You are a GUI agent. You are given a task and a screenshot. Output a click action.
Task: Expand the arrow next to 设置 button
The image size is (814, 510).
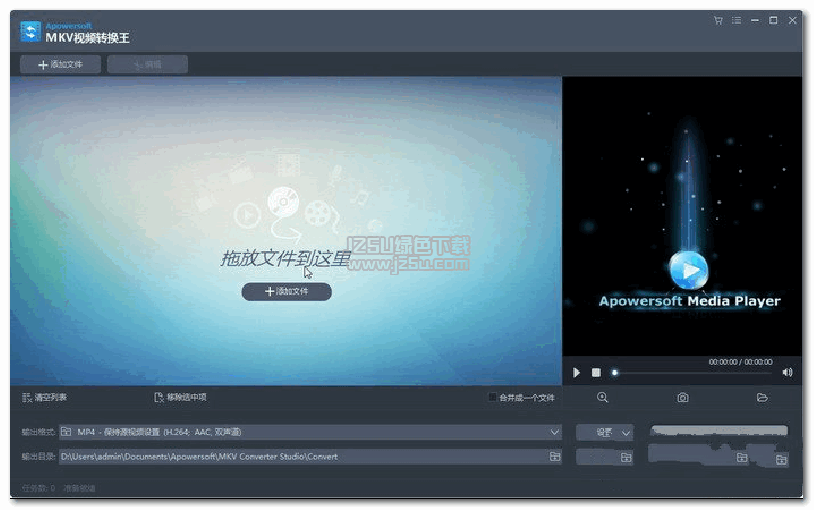click(x=626, y=433)
